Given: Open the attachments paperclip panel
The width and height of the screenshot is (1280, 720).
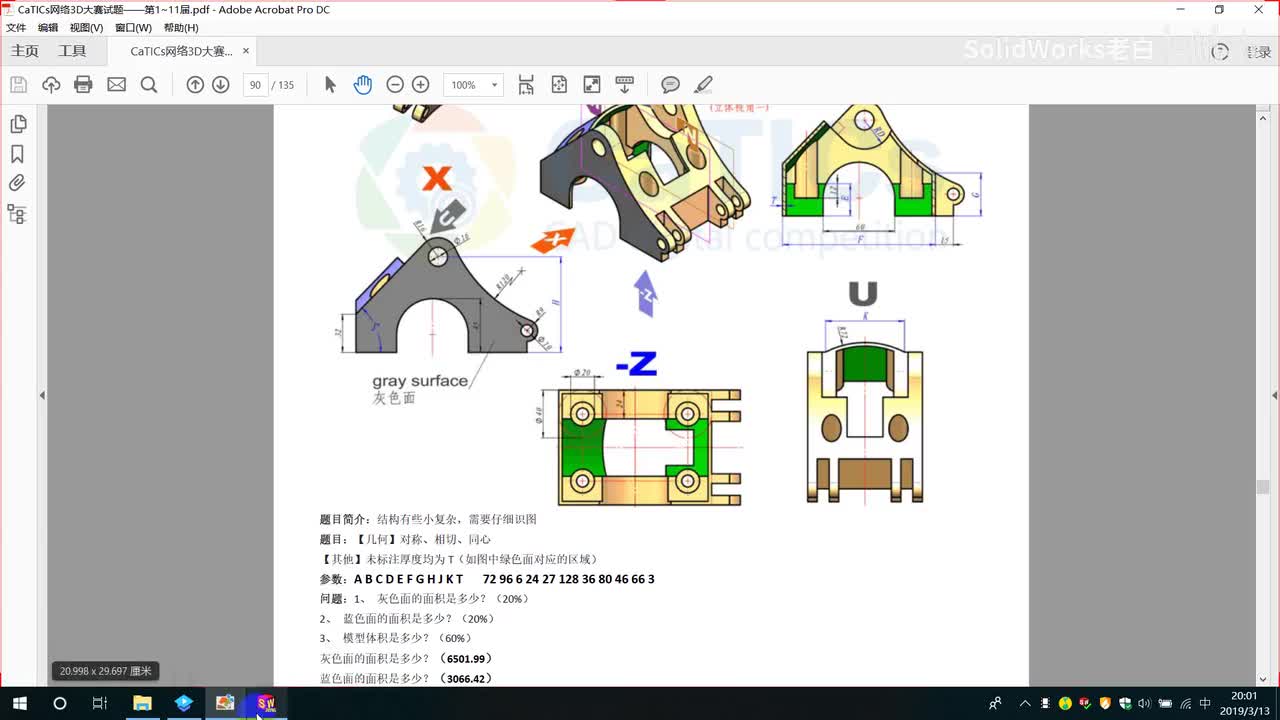Looking at the screenshot, I should [17, 184].
